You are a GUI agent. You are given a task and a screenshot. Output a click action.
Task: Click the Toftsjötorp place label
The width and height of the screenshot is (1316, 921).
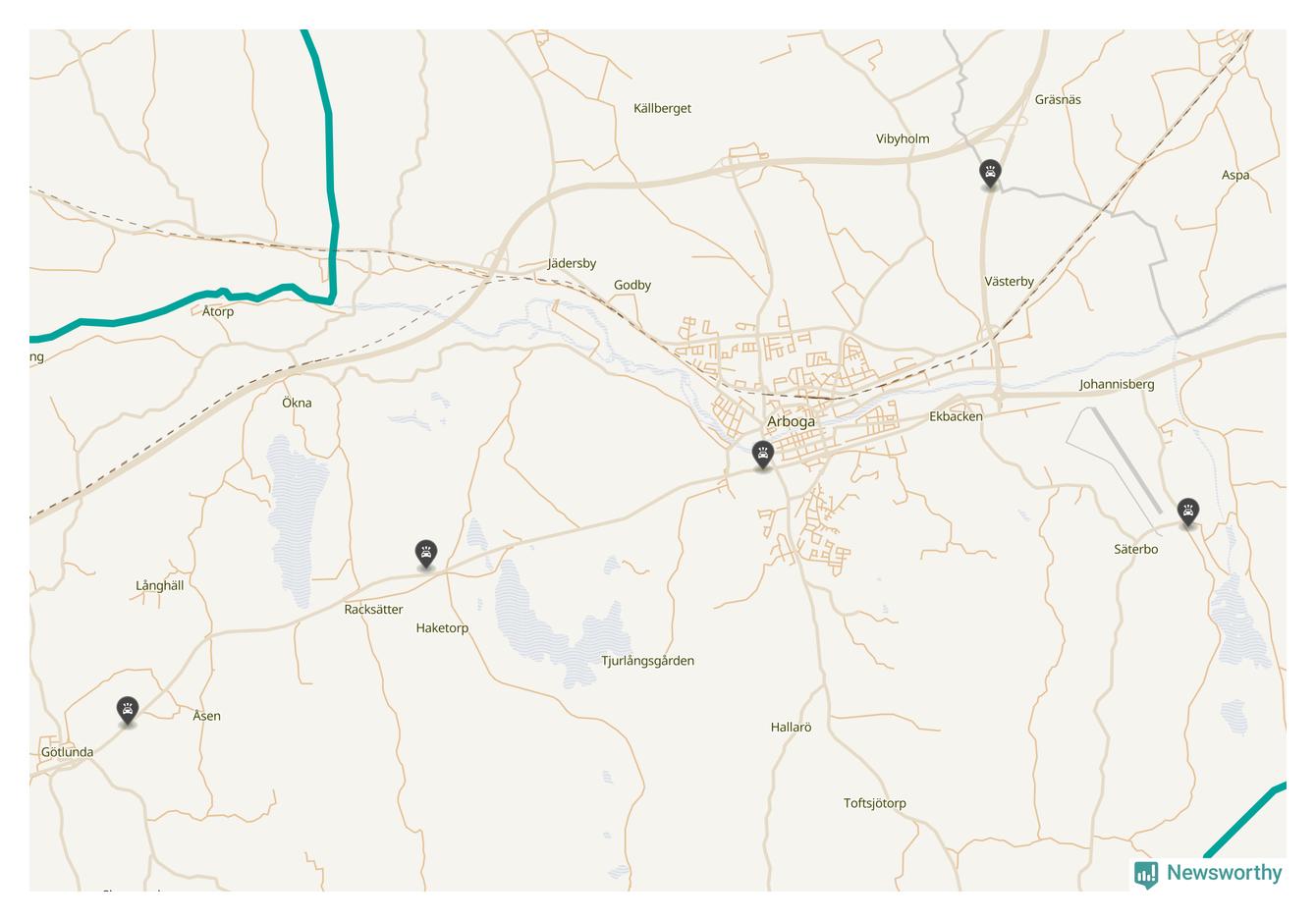click(x=875, y=803)
